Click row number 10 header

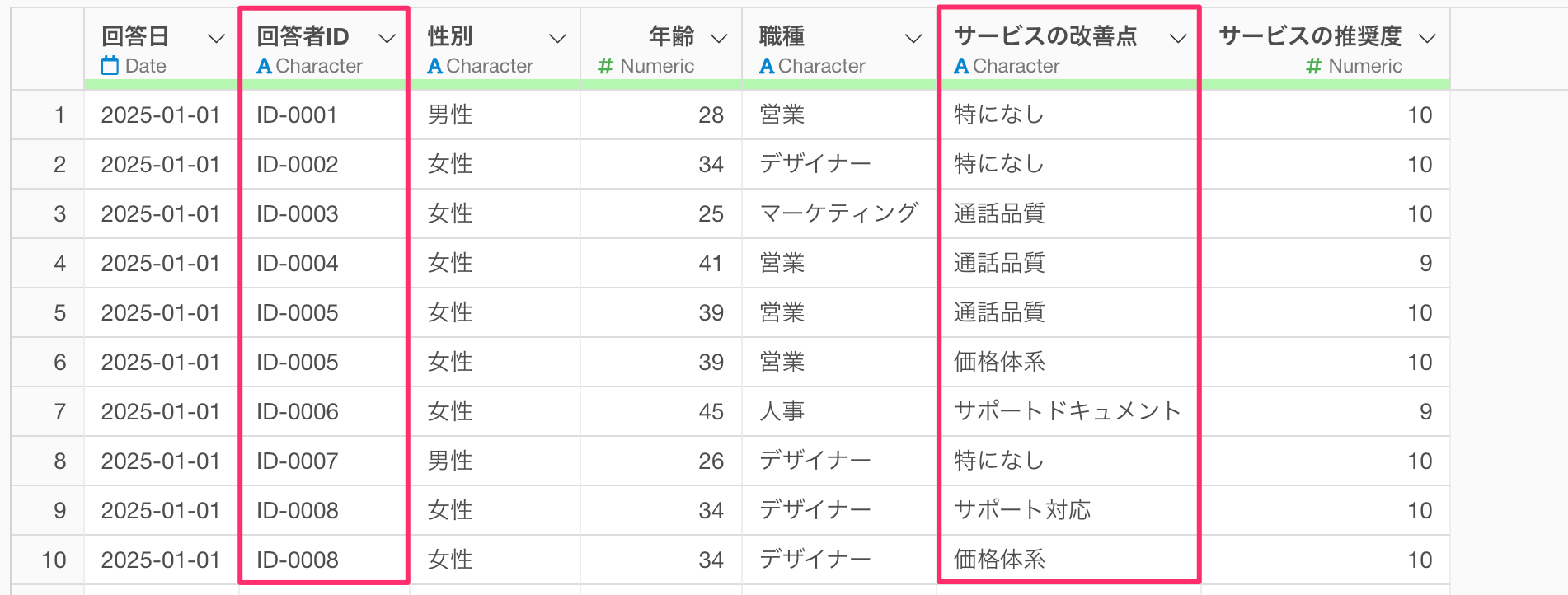(54, 560)
